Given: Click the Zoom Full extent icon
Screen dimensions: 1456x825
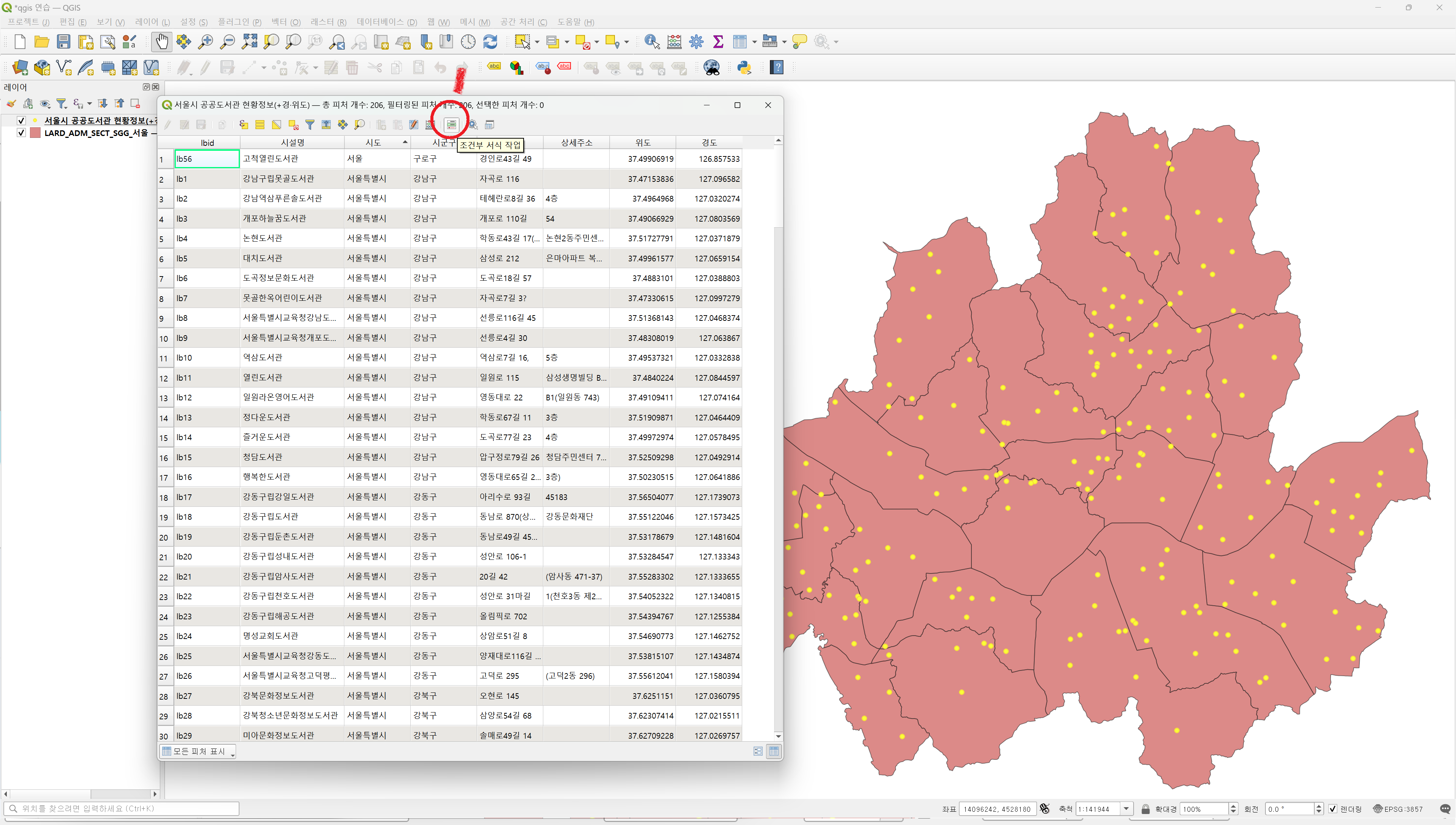Looking at the screenshot, I should tap(249, 42).
